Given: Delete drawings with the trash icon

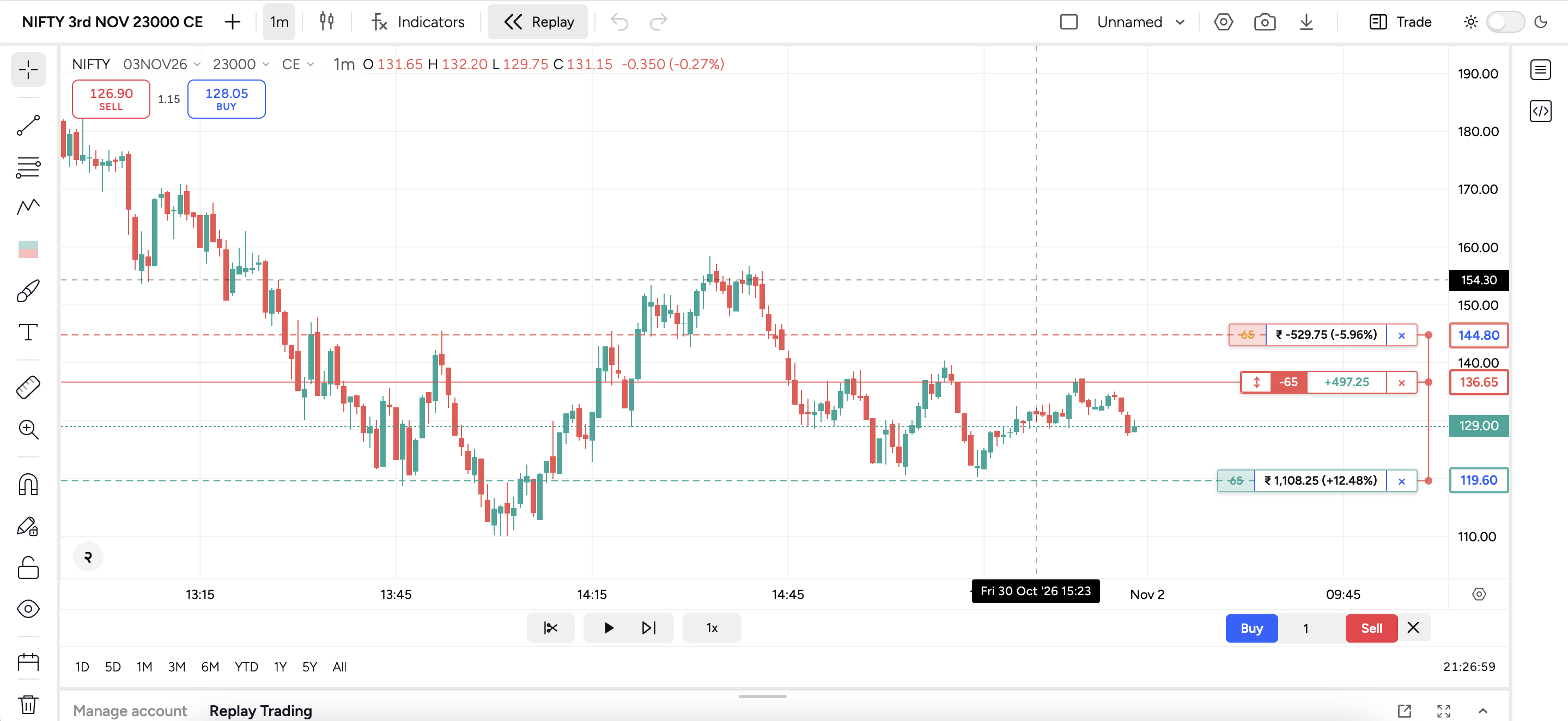Looking at the screenshot, I should [x=28, y=704].
